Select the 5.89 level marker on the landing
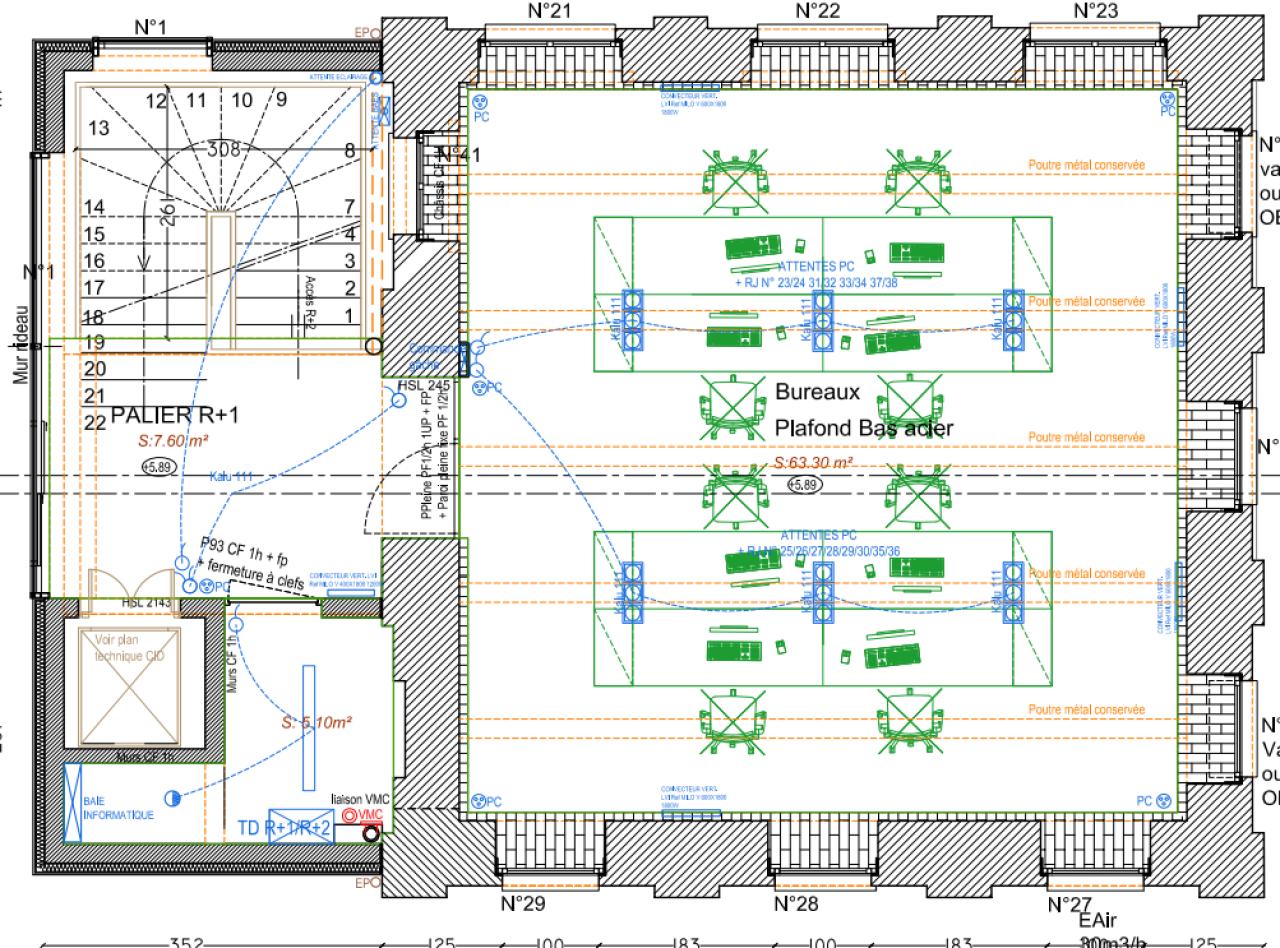The image size is (1280, 948). [x=157, y=466]
